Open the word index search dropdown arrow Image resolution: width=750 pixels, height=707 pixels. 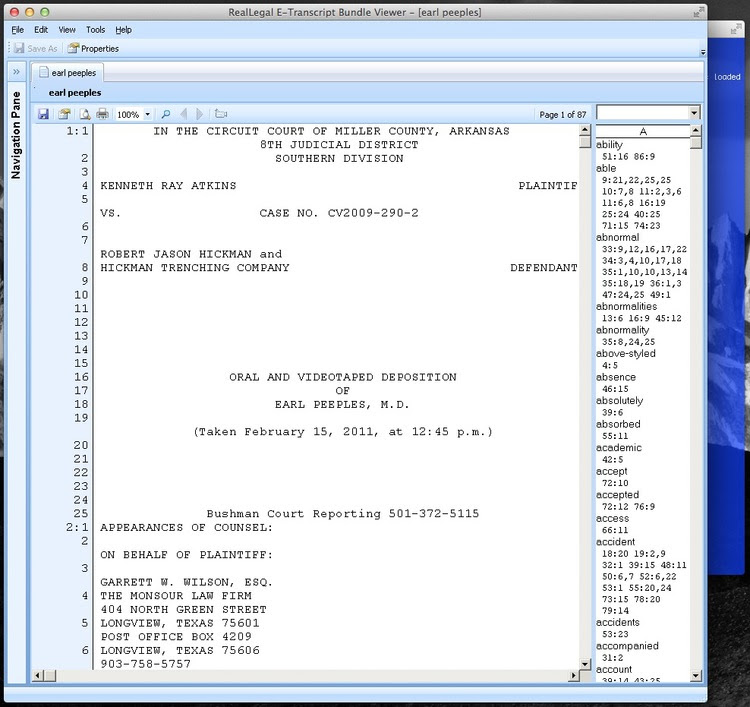(694, 113)
